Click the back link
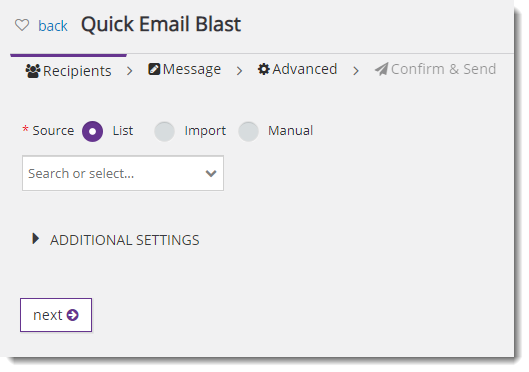 (53, 26)
